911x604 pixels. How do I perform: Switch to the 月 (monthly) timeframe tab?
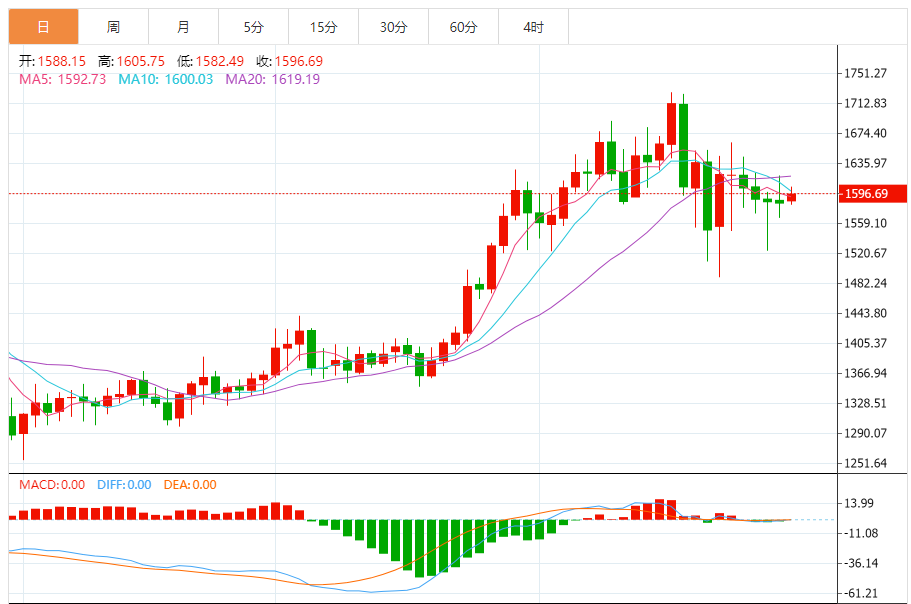pos(183,27)
